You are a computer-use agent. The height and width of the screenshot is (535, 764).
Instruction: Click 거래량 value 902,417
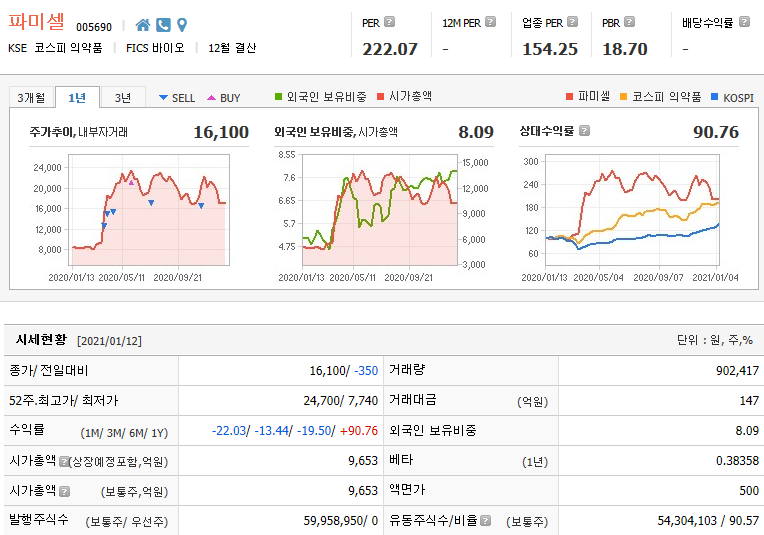[x=737, y=371]
